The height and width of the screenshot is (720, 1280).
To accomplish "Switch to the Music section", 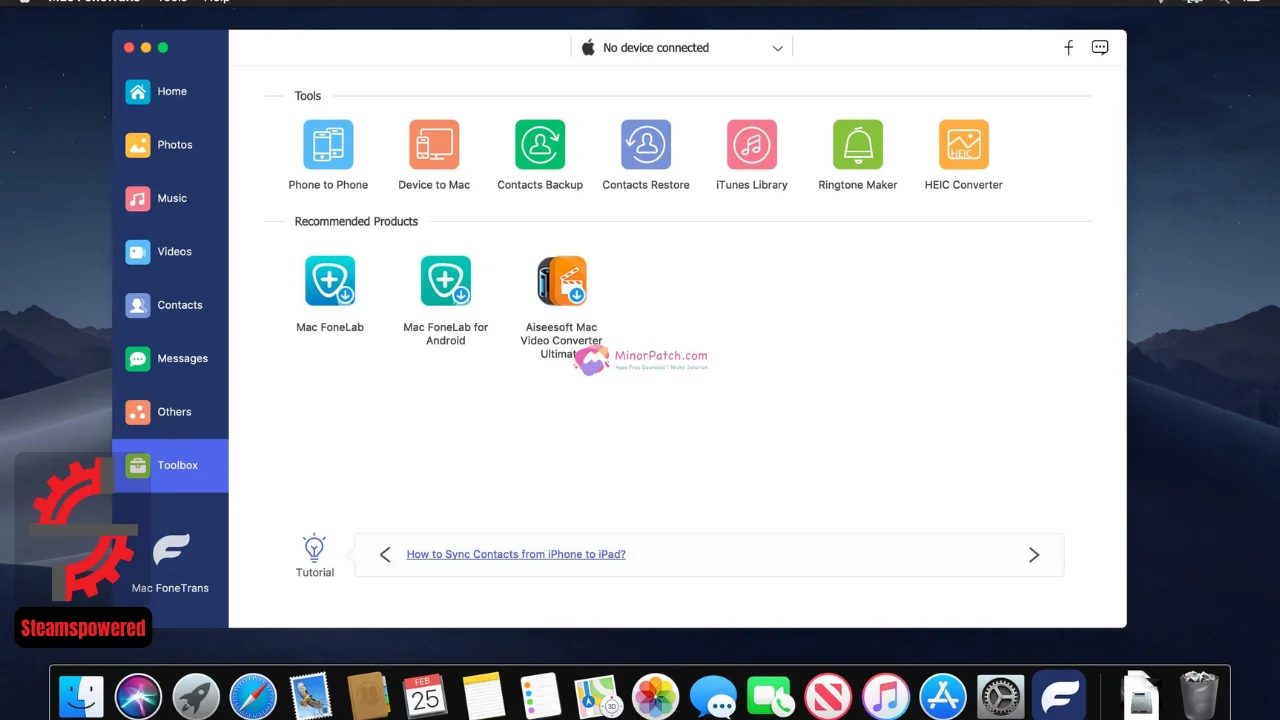I will tap(170, 198).
